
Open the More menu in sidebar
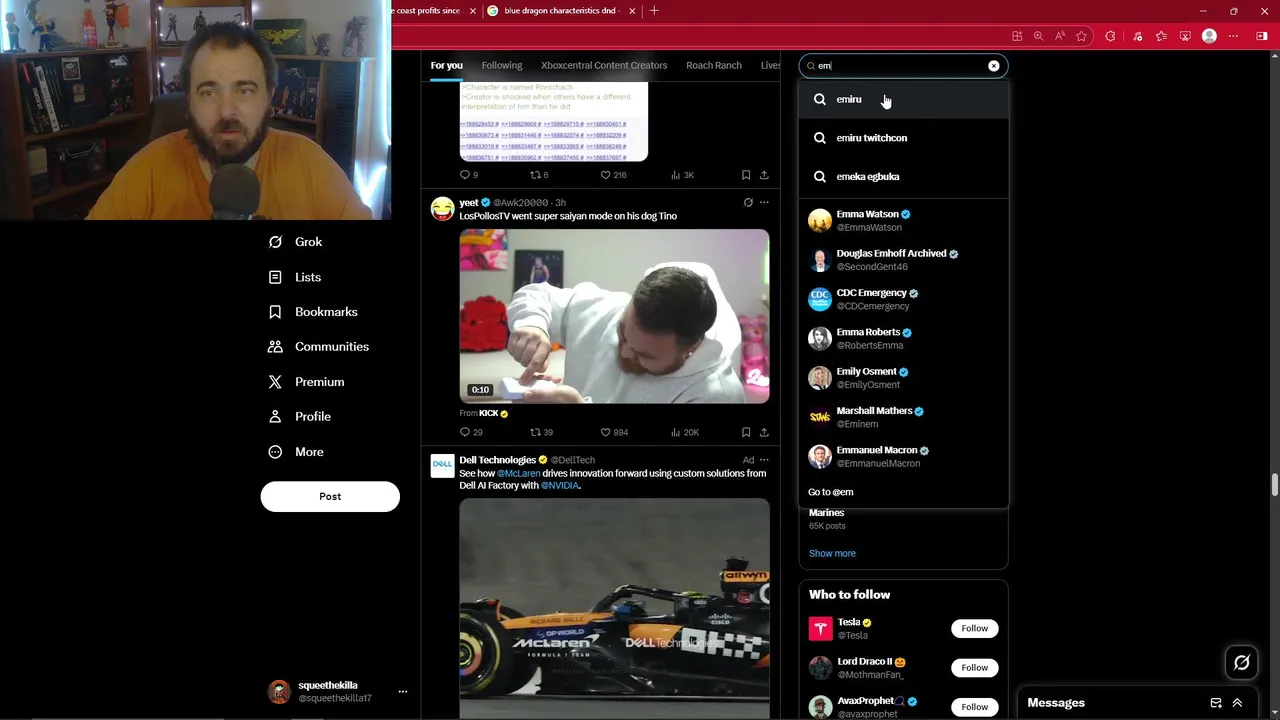coord(296,452)
